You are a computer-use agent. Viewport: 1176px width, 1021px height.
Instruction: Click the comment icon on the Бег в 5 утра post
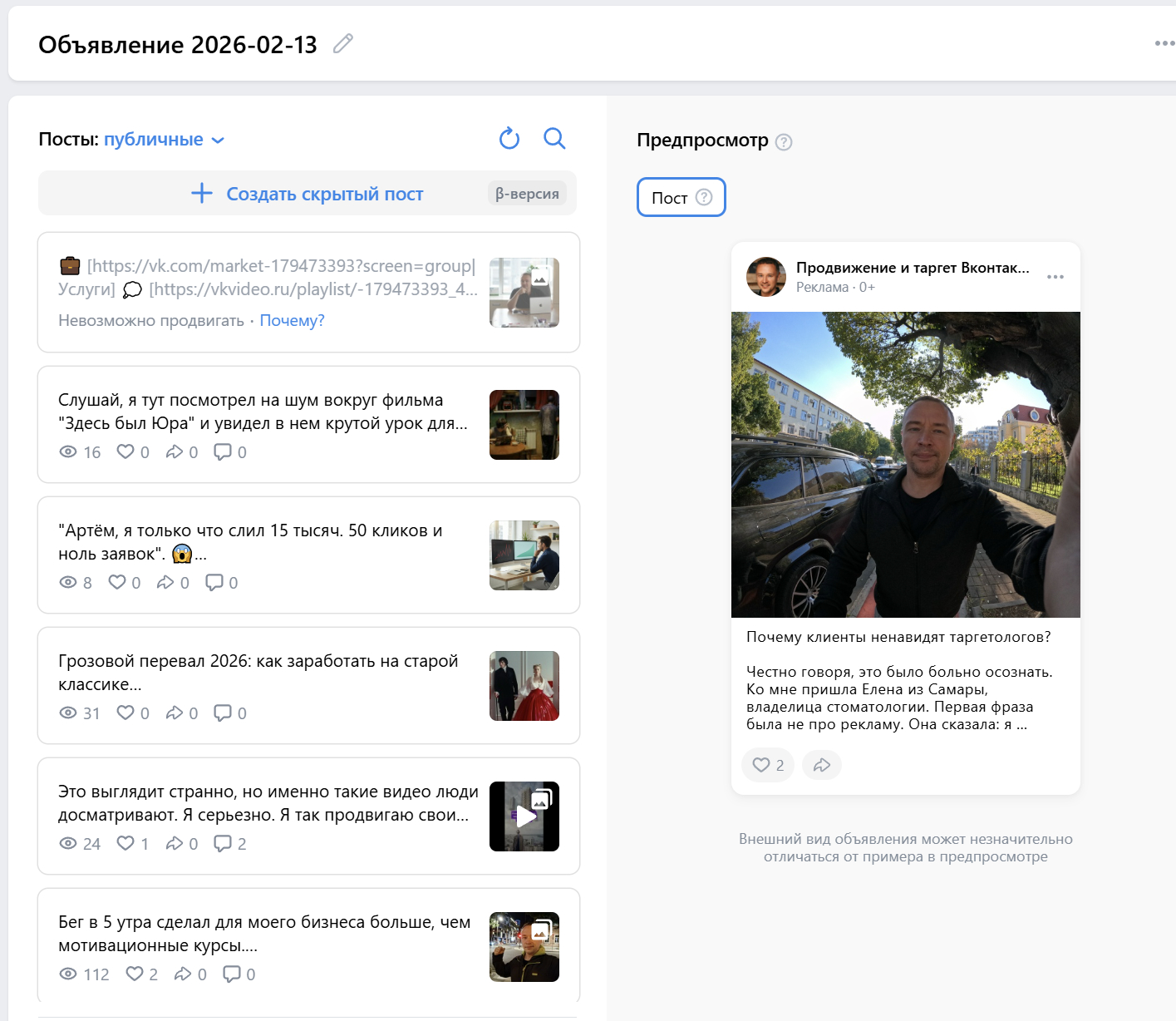[x=232, y=974]
